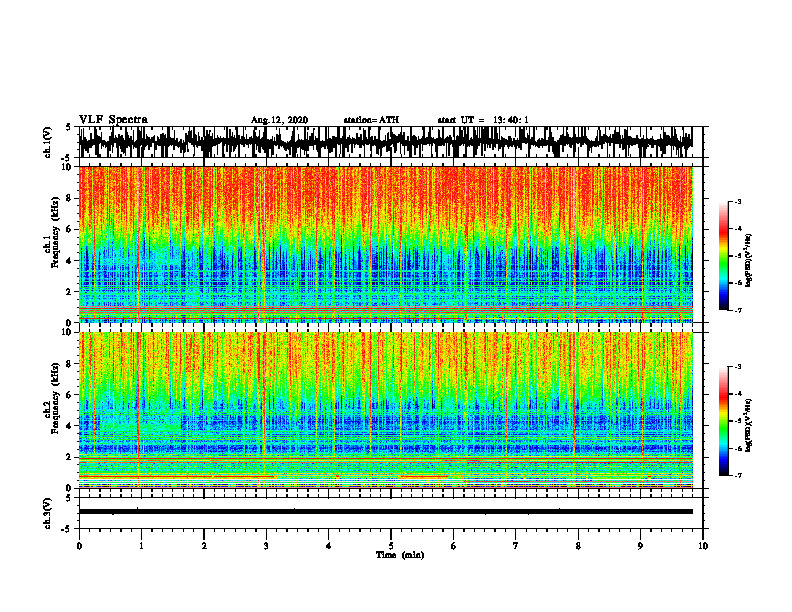This screenshot has height=612, width=792.
Task: Select the "Aug.12, 2020" date text
Action: [x=279, y=120]
